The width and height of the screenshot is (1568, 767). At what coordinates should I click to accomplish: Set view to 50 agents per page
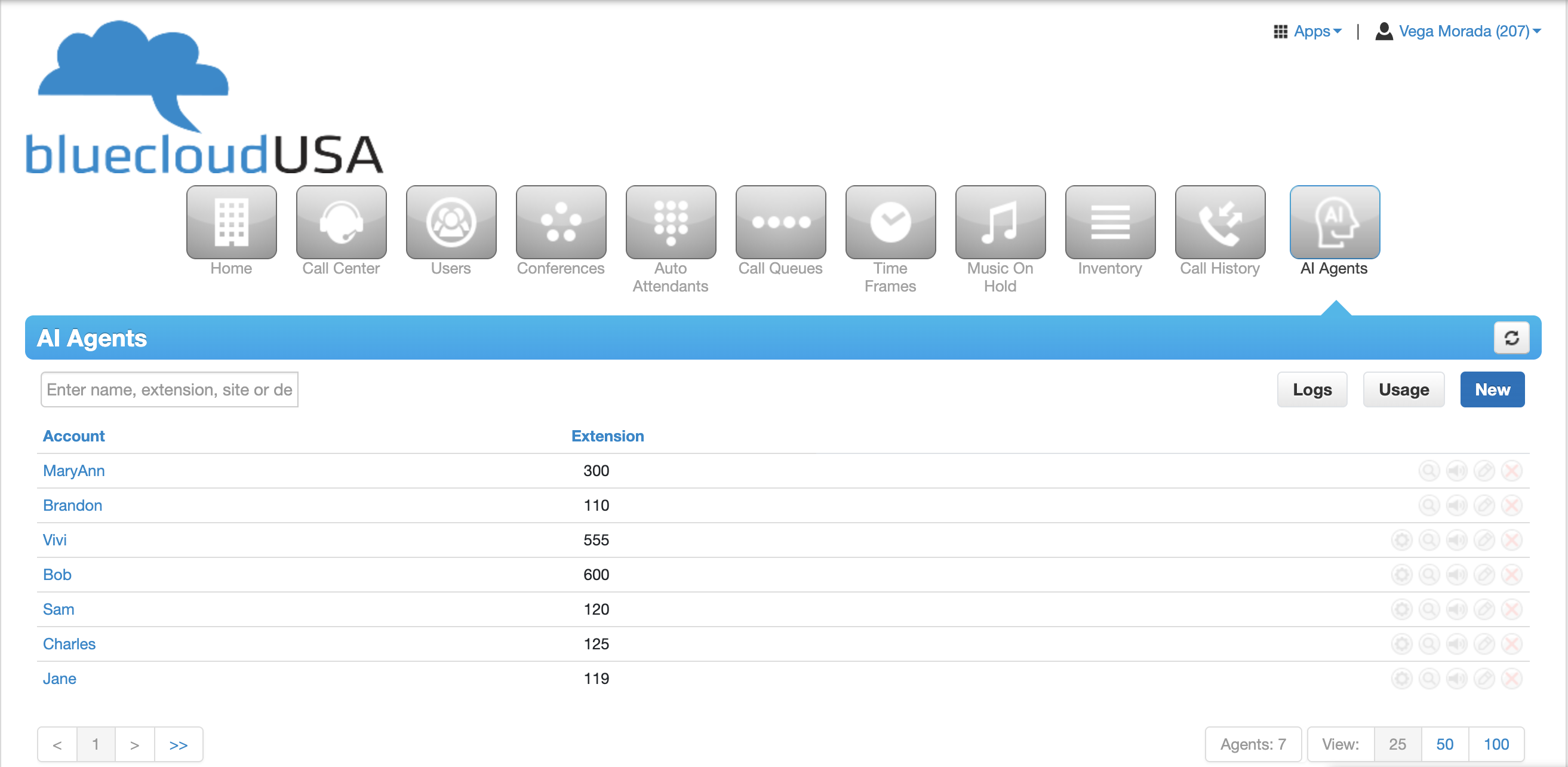(x=1444, y=744)
